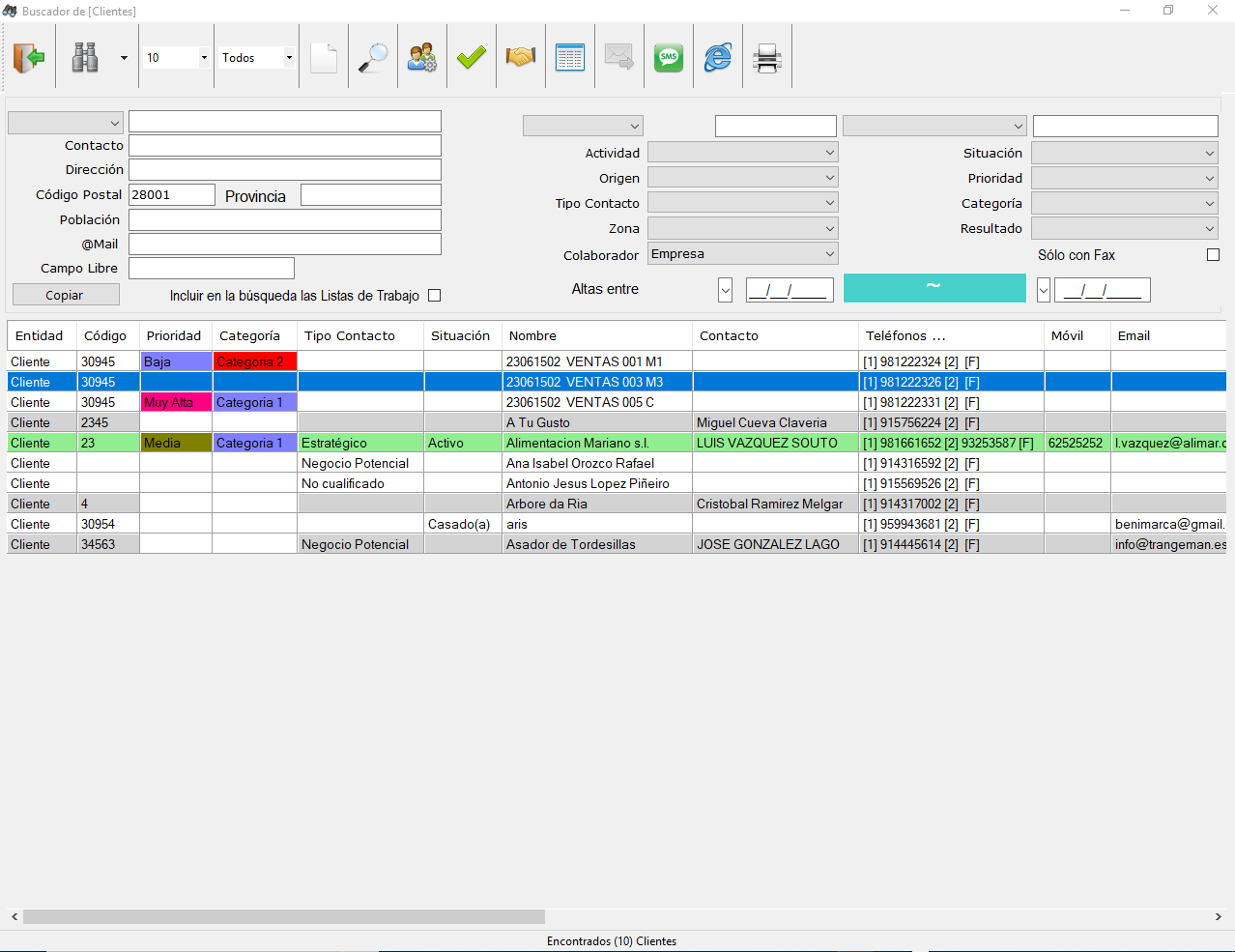Click the printer icon in the toolbar

[767, 58]
